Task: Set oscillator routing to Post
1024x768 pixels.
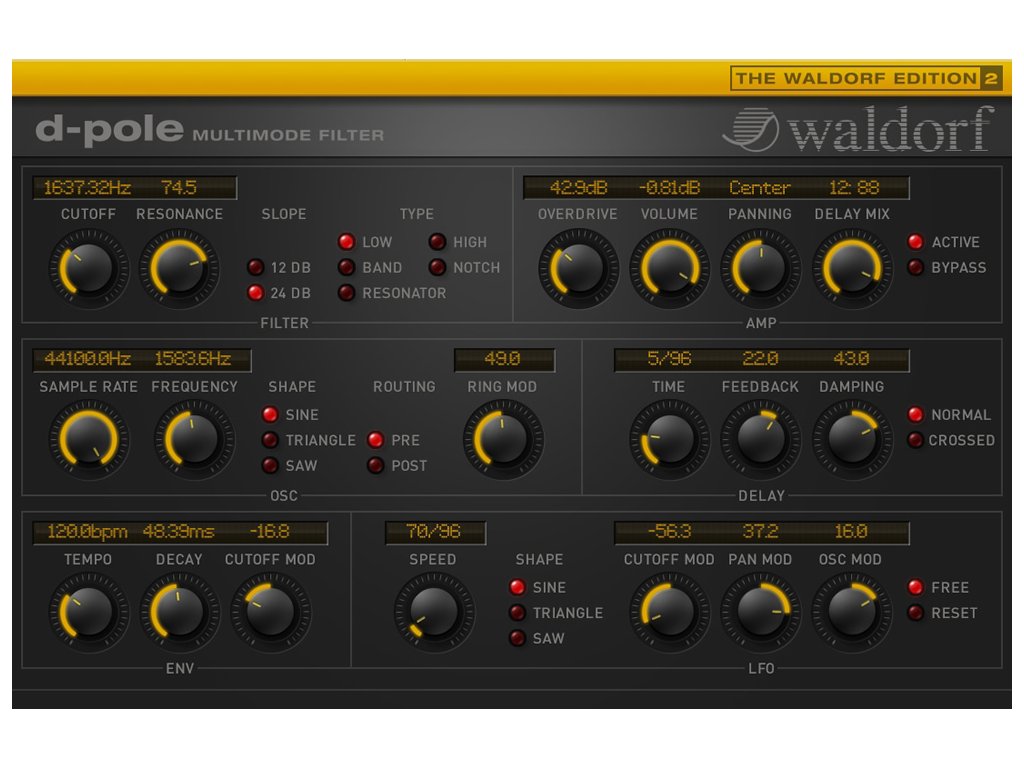Action: pos(375,466)
